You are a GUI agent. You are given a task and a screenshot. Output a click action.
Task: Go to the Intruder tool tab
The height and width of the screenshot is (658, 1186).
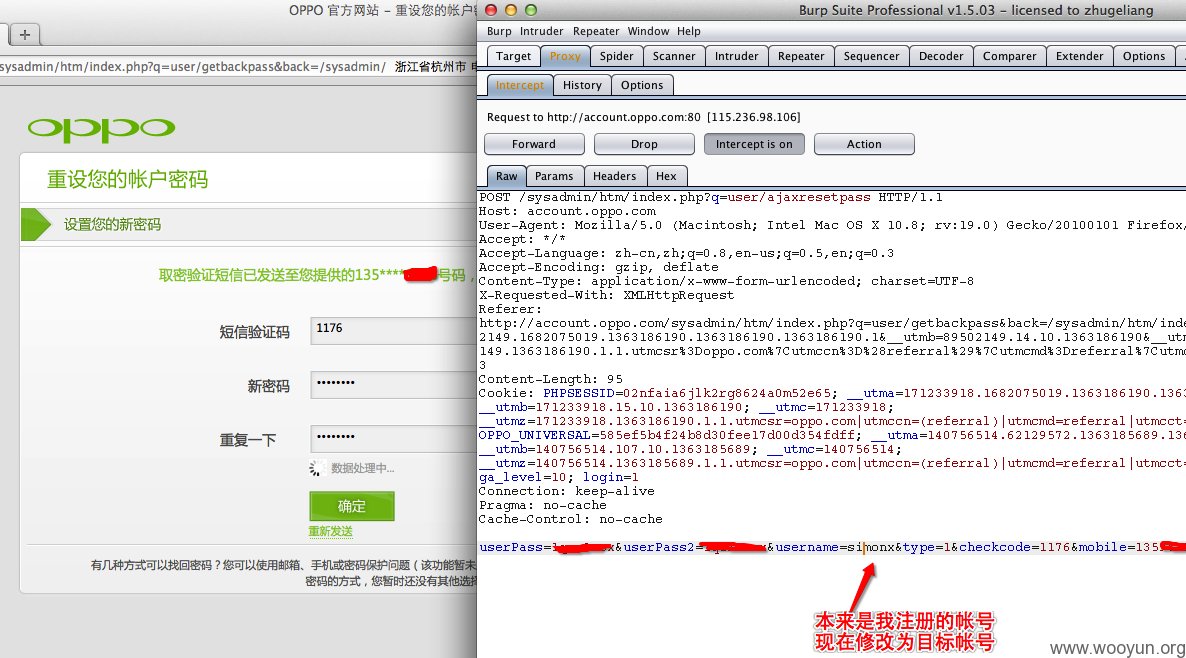737,56
